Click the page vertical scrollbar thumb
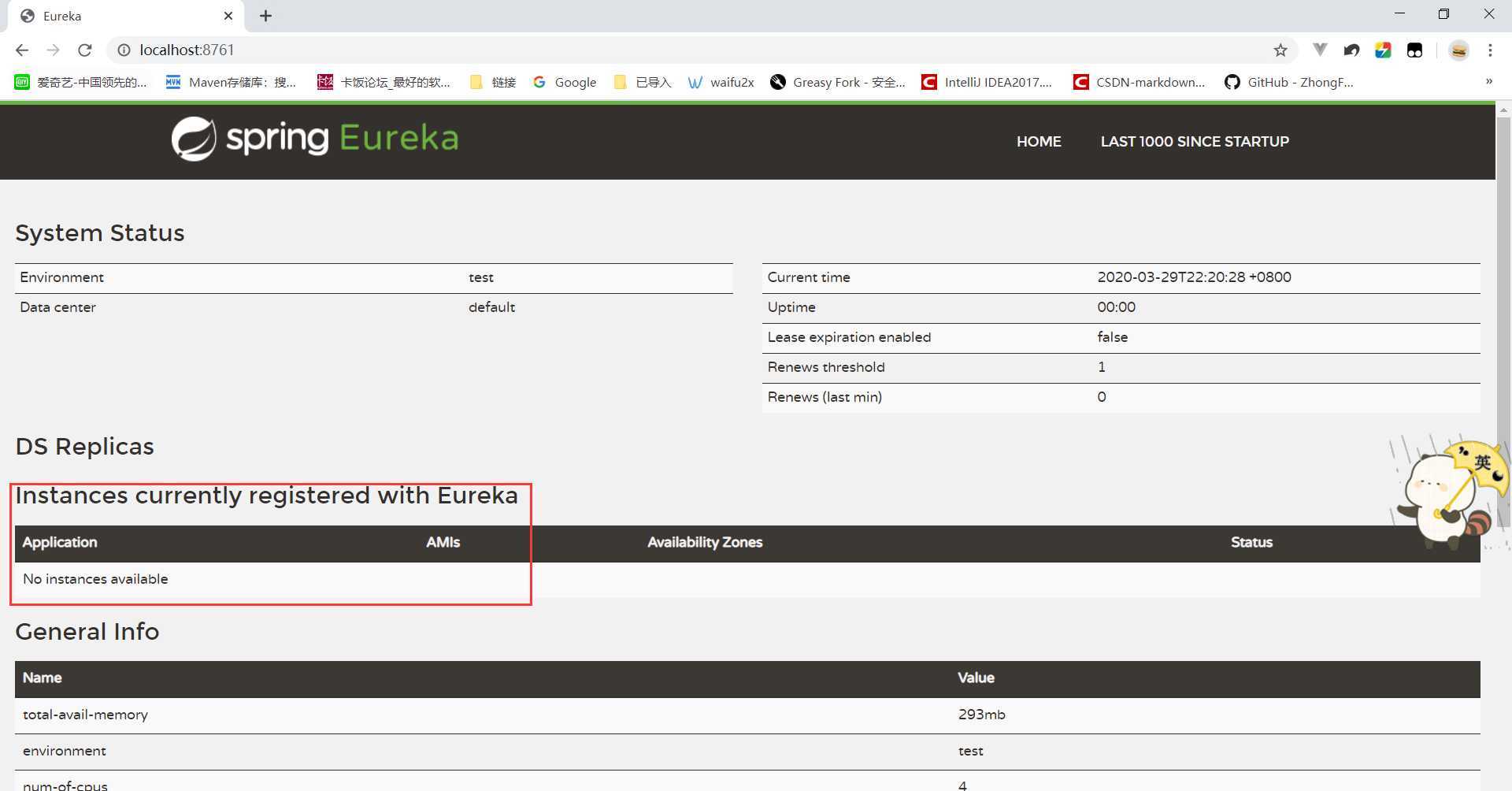This screenshot has height=791, width=1512. click(x=1503, y=323)
